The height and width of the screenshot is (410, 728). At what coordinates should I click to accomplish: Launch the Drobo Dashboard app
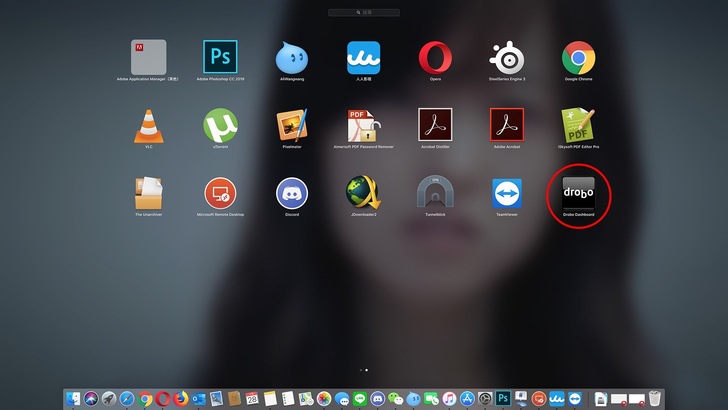coord(578,194)
